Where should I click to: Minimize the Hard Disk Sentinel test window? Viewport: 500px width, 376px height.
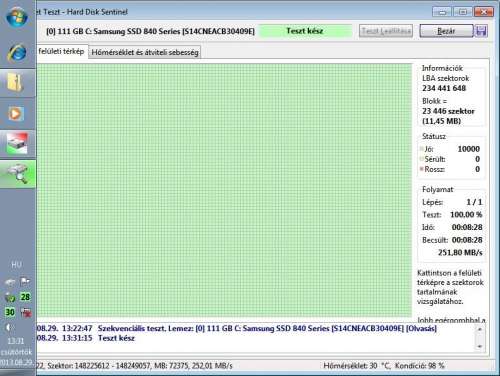pos(442,12)
